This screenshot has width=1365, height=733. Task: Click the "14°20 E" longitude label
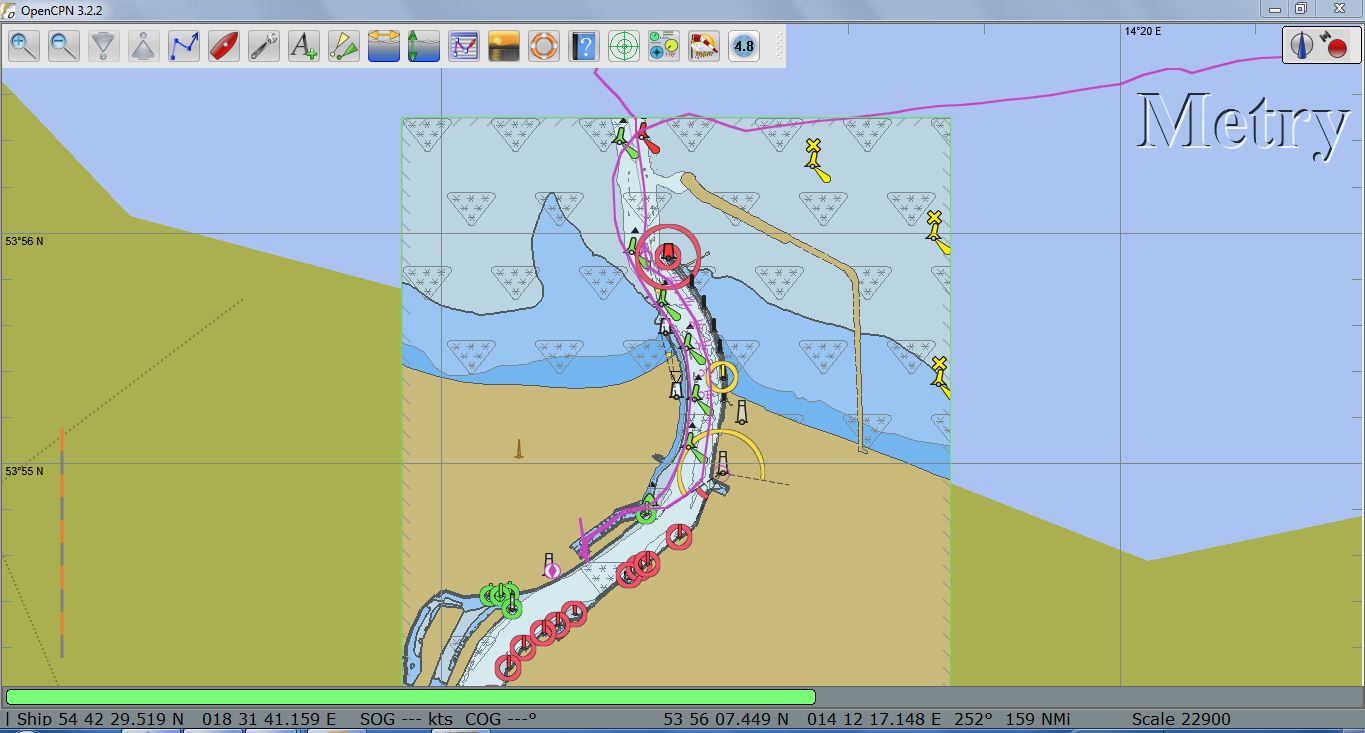(x=1142, y=31)
